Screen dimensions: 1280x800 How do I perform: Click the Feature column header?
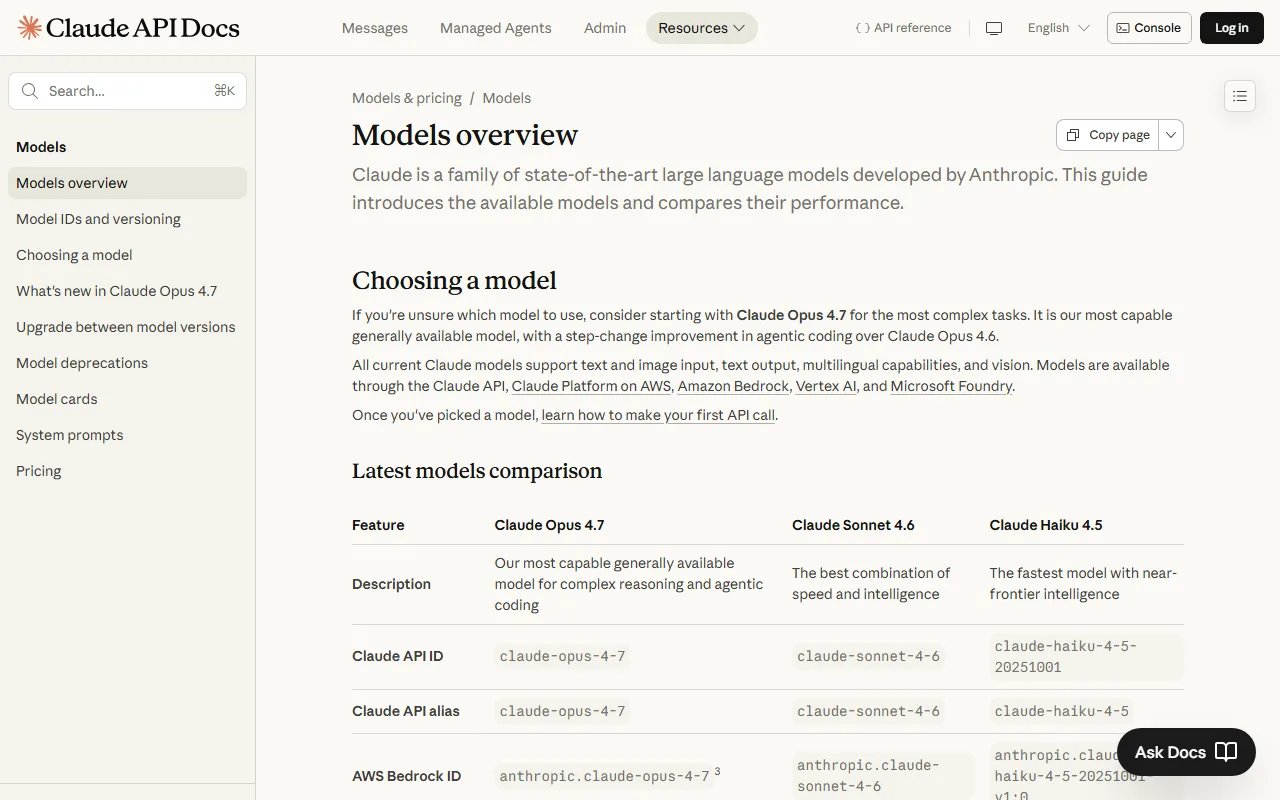click(378, 525)
